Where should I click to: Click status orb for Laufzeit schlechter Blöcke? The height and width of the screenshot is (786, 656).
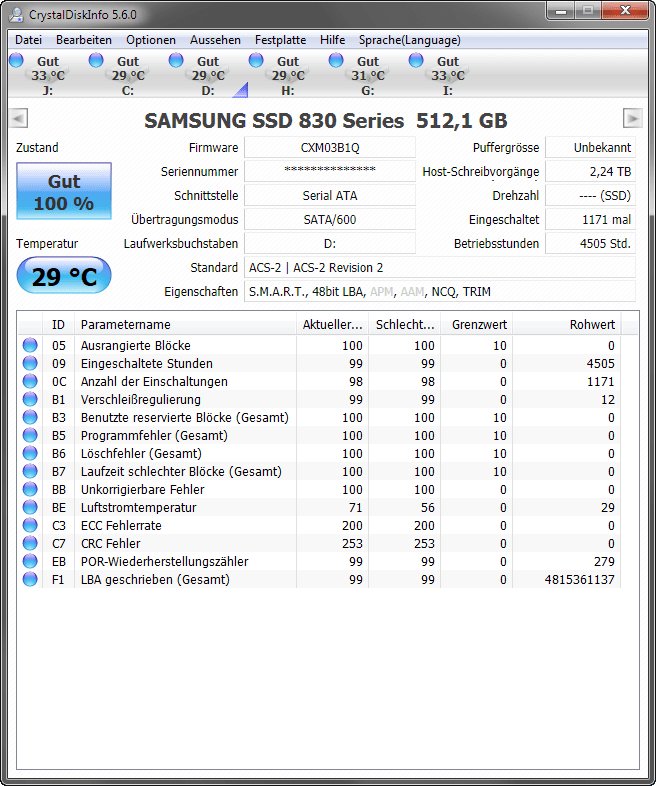(x=30, y=471)
